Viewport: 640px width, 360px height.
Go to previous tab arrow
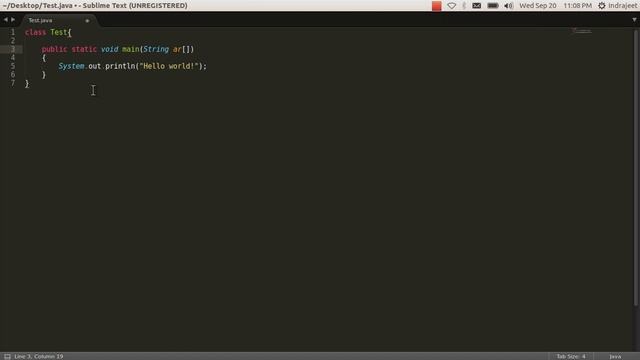point(5,20)
